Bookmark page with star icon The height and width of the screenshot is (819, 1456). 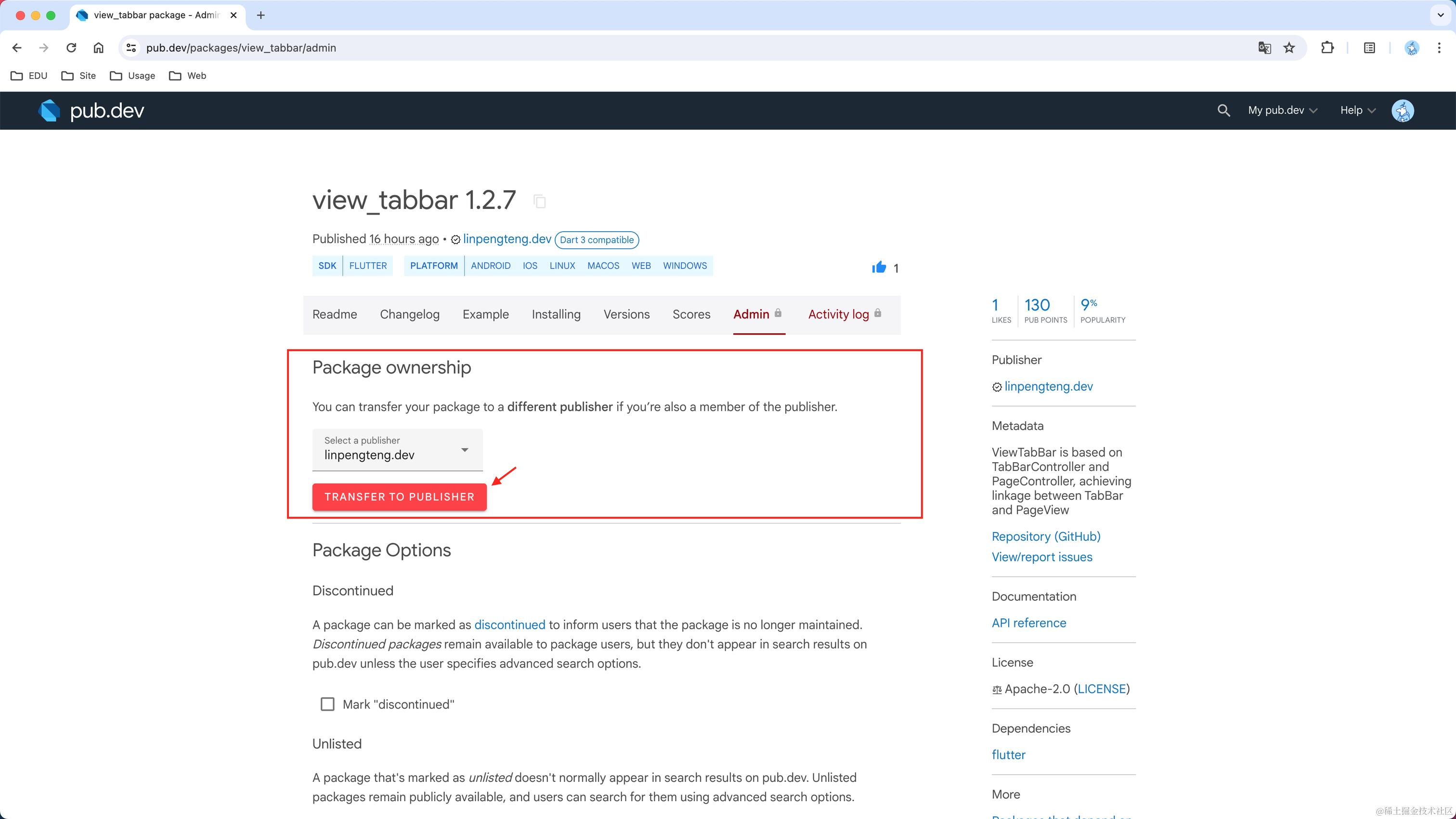(x=1289, y=48)
